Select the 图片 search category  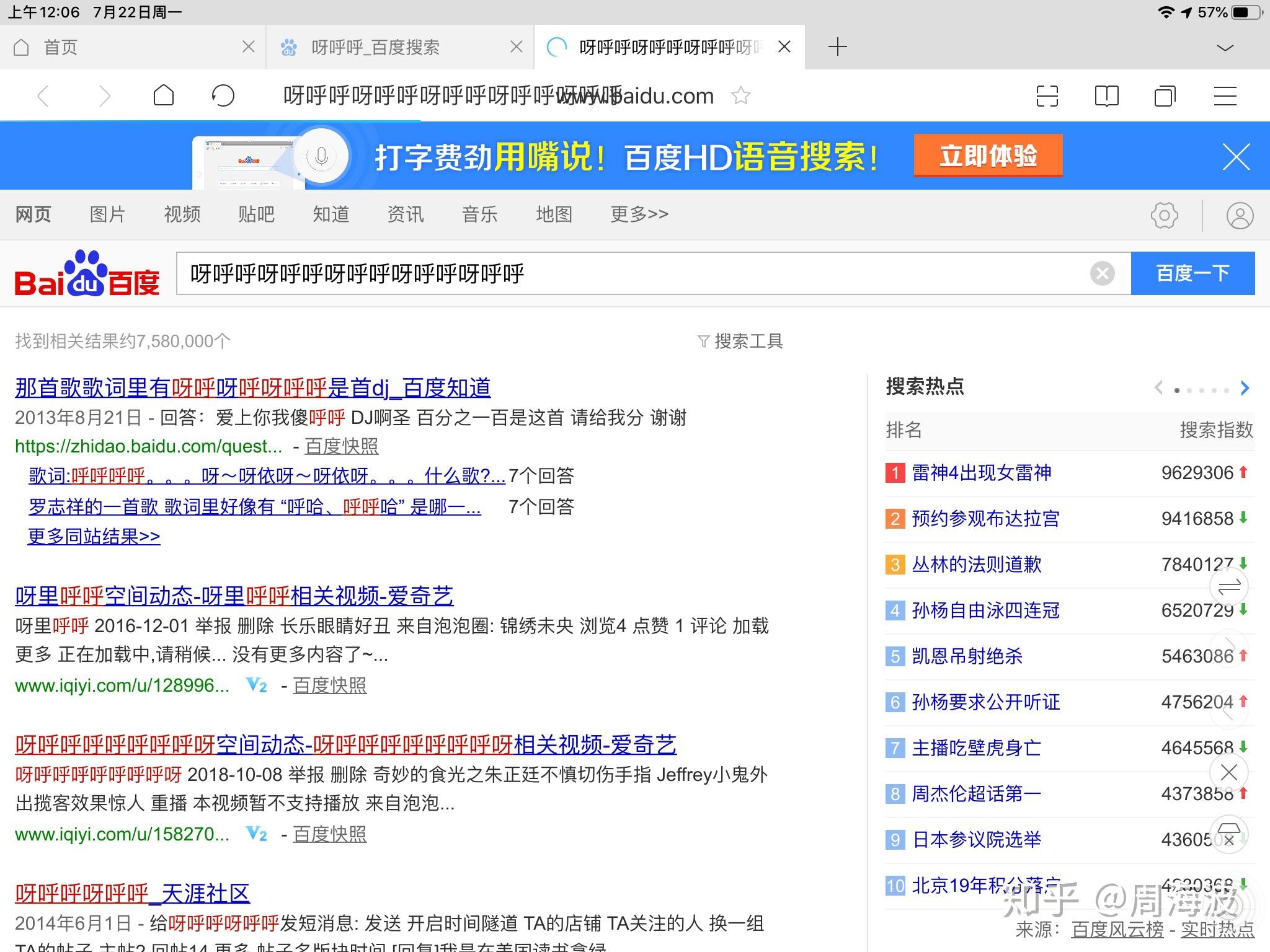click(x=108, y=214)
